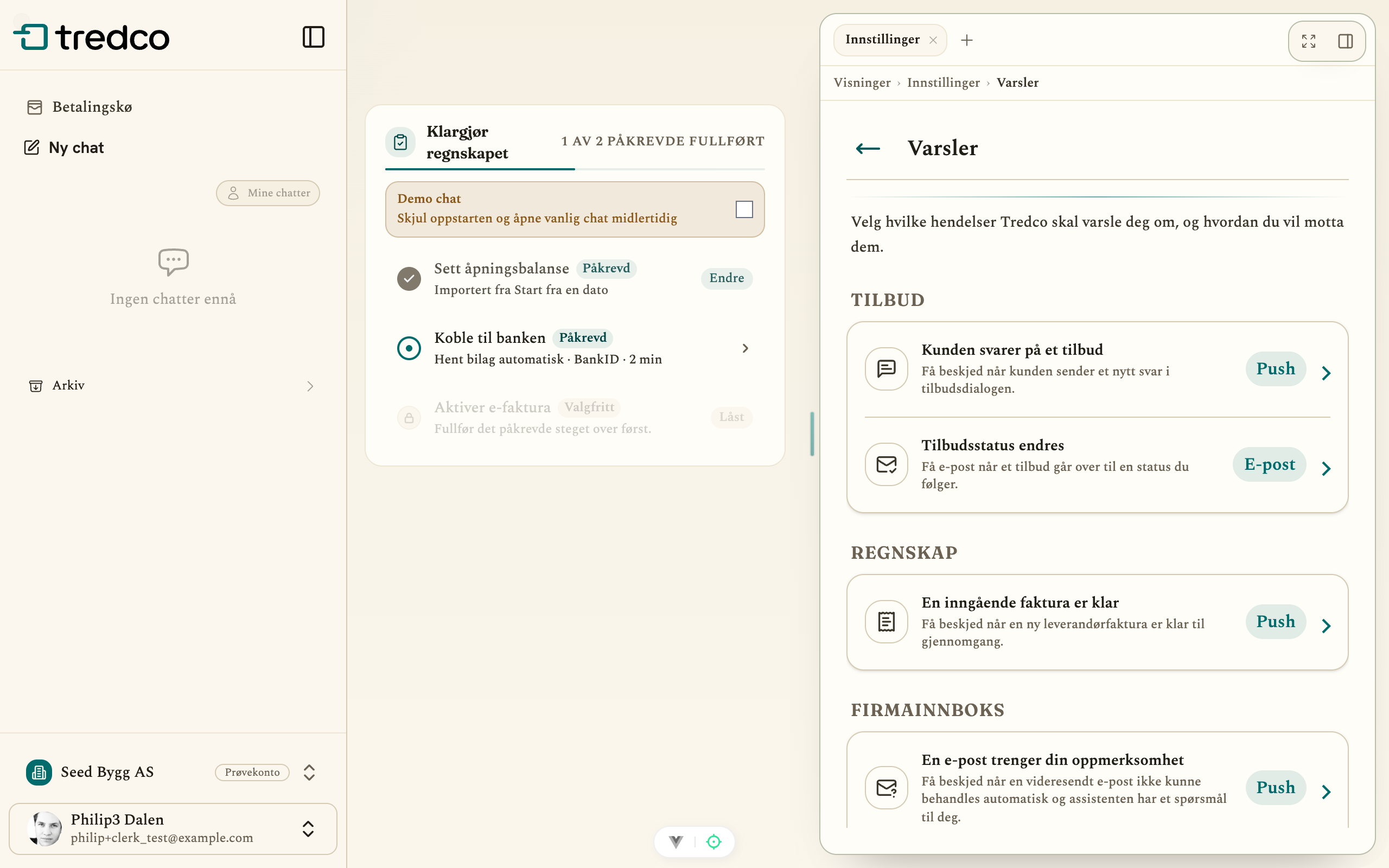
Task: Click the person icon in Mine chatter
Action: pyautogui.click(x=233, y=193)
